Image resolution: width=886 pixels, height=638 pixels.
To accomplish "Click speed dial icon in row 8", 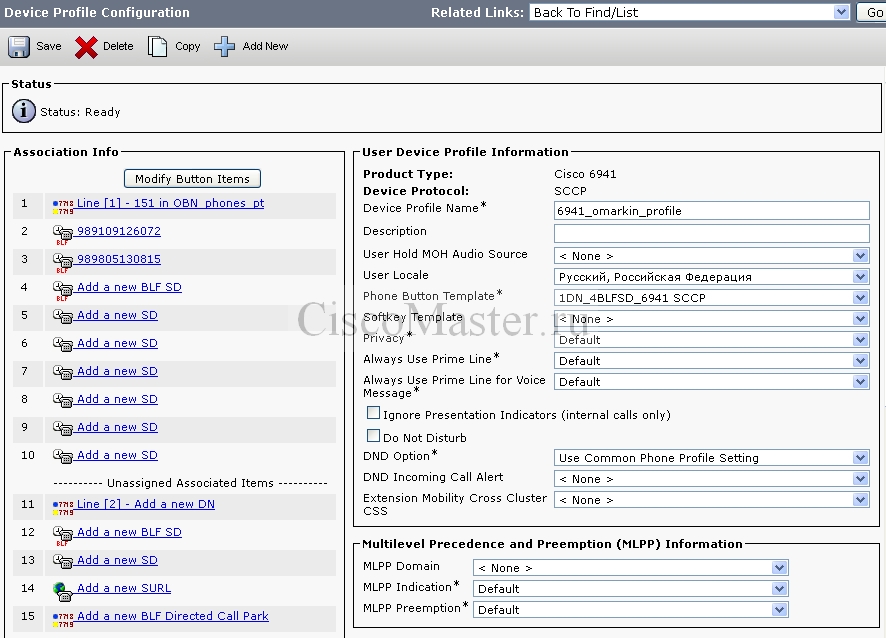I will [63, 400].
